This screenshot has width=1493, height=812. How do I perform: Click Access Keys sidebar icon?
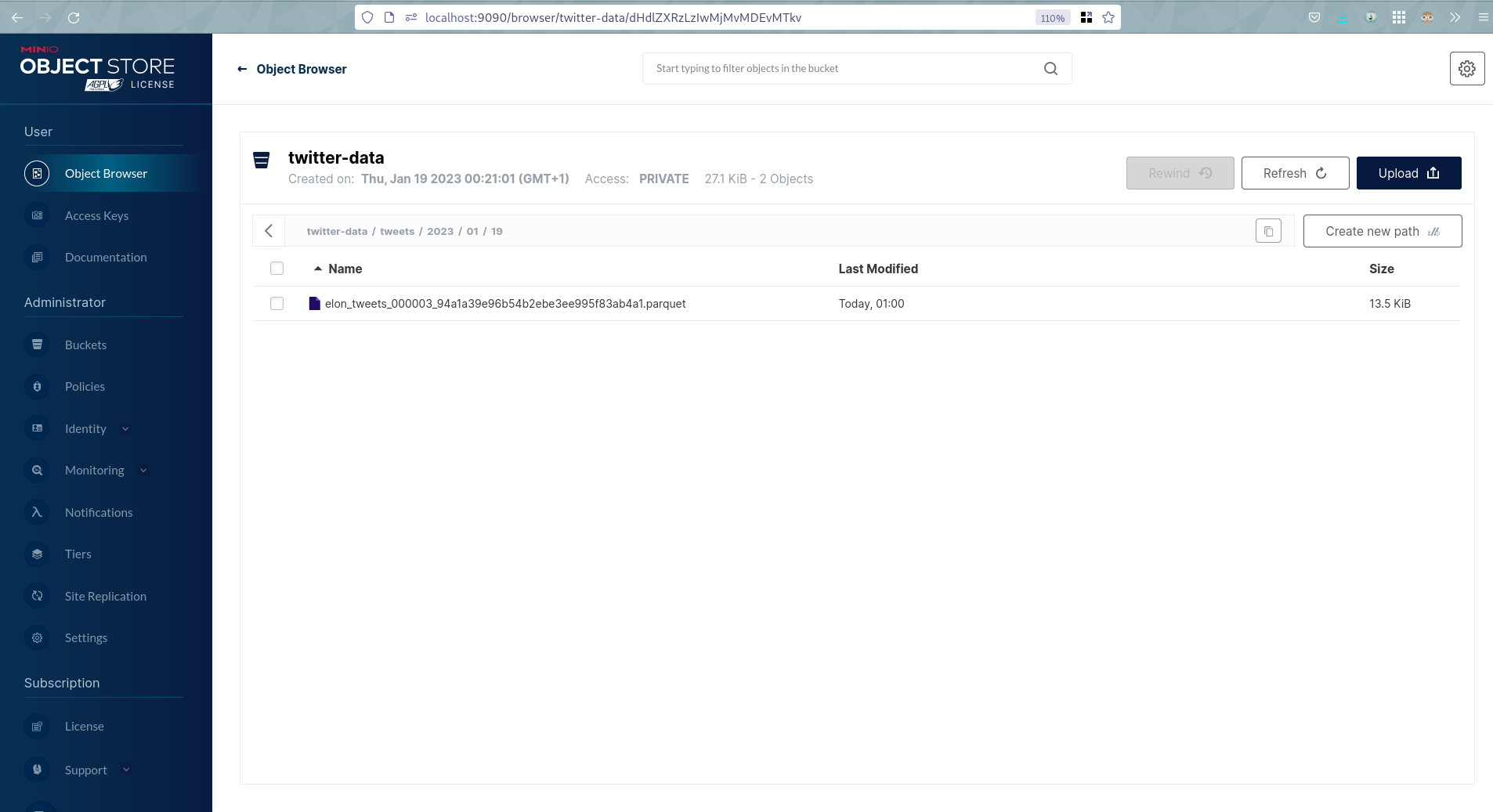point(37,215)
